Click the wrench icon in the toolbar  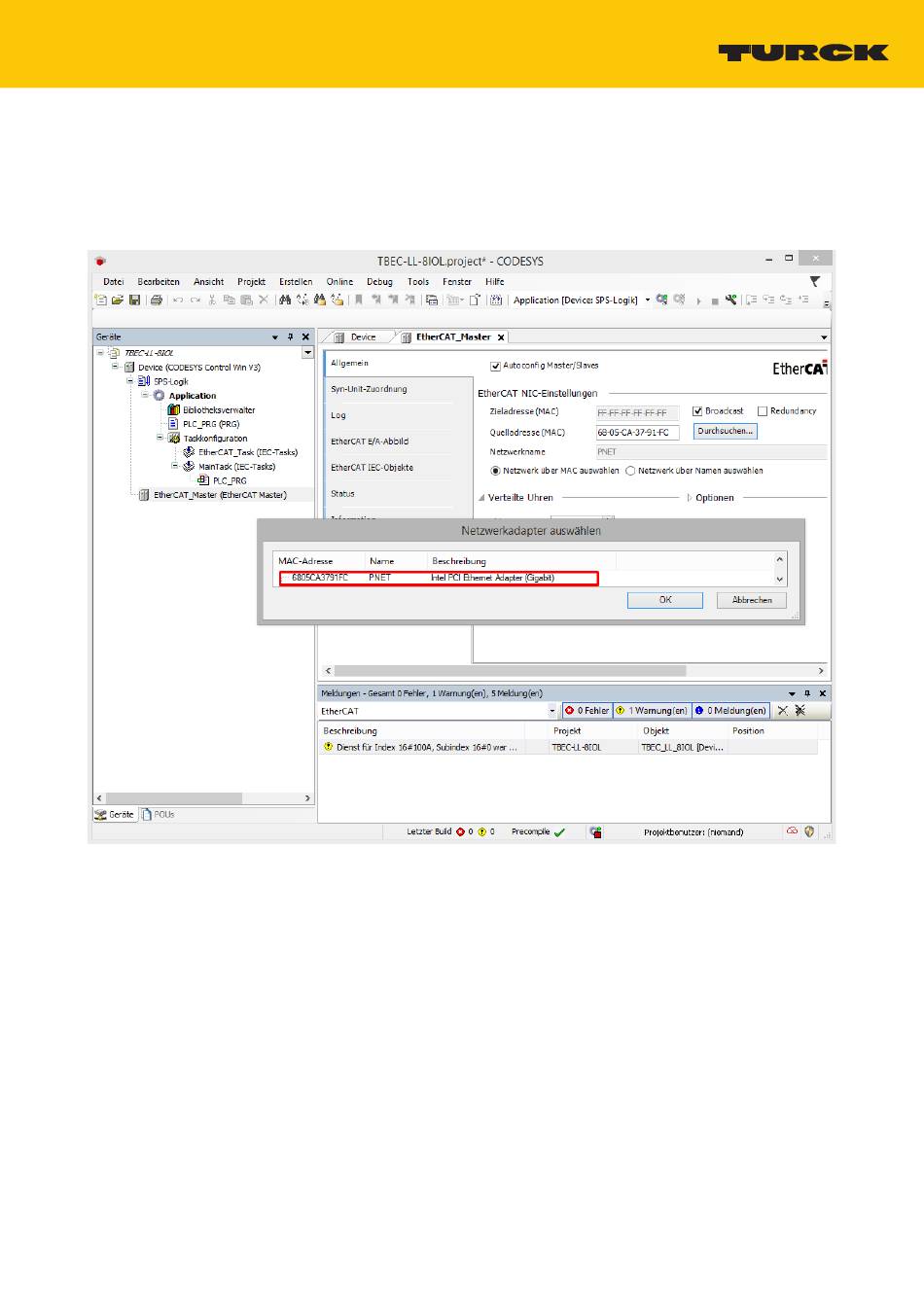(730, 300)
